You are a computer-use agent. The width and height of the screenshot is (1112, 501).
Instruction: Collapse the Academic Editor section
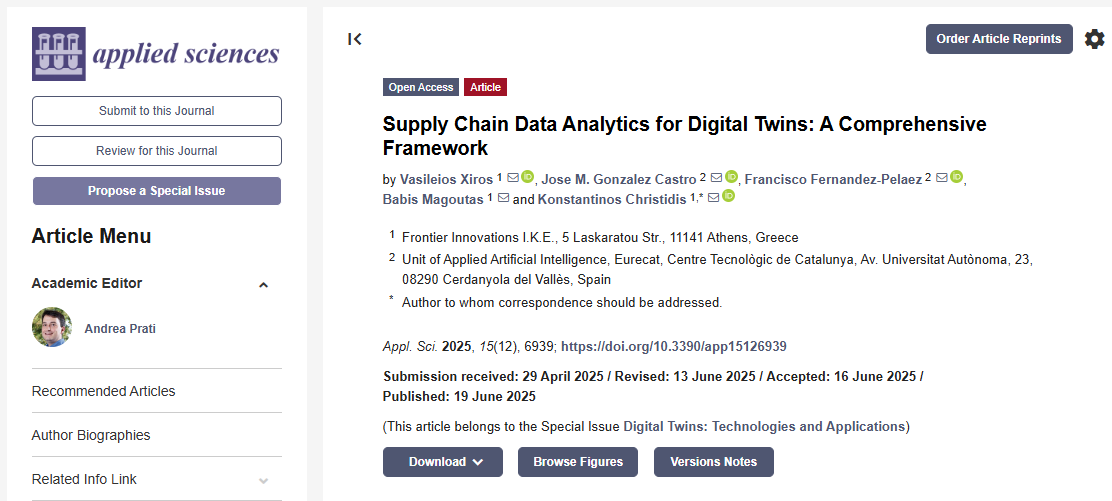coord(263,284)
